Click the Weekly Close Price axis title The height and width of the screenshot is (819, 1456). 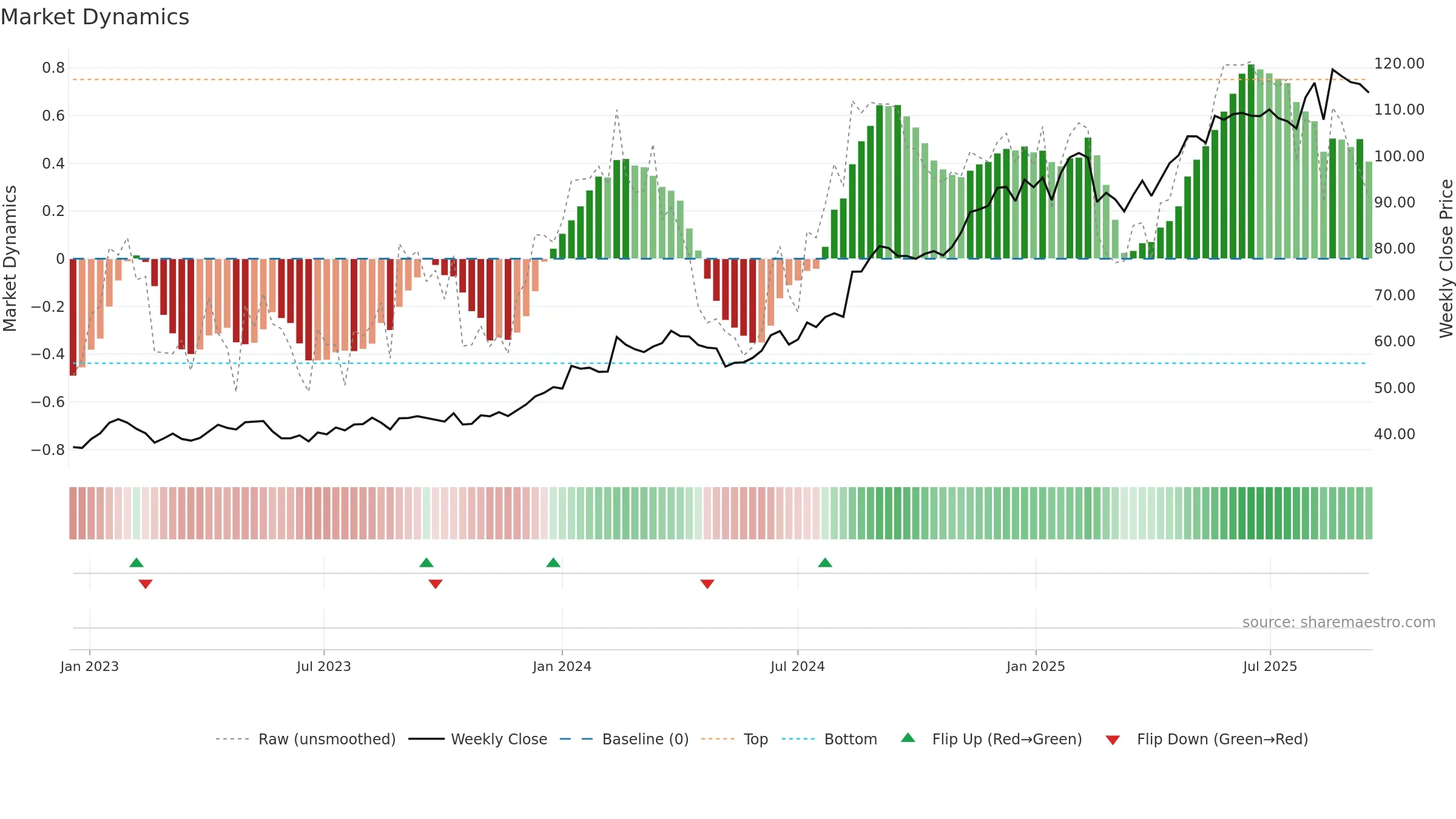(1446, 258)
